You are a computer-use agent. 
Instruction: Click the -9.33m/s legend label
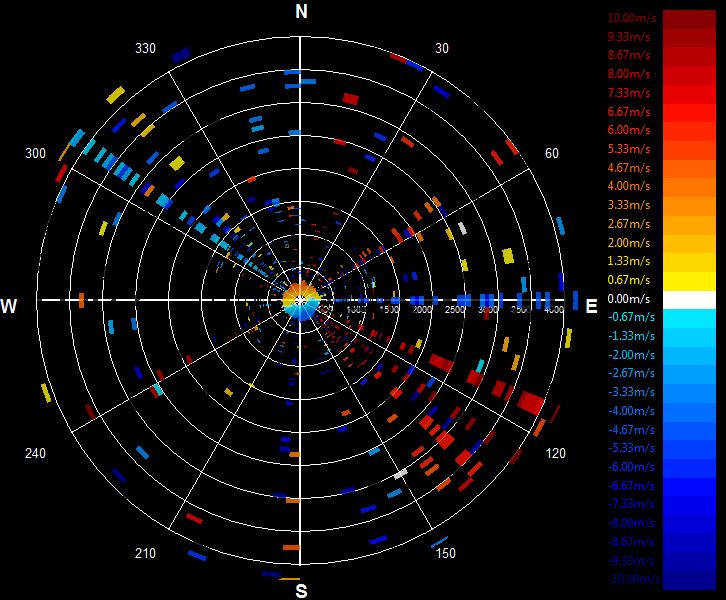631,561
